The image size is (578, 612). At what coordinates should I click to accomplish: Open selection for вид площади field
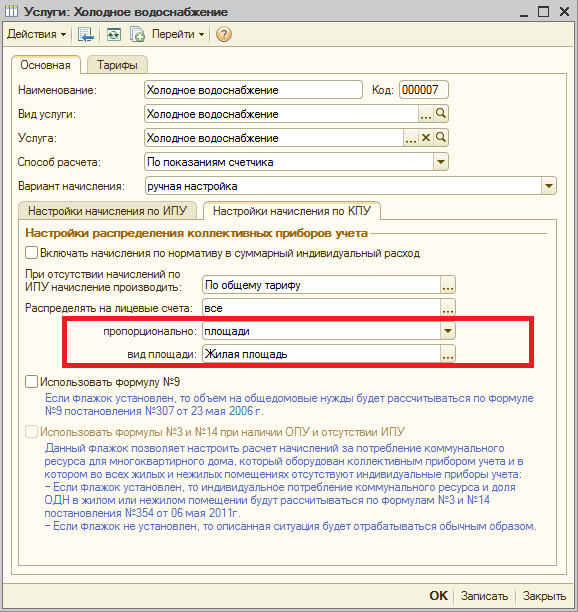click(x=448, y=354)
